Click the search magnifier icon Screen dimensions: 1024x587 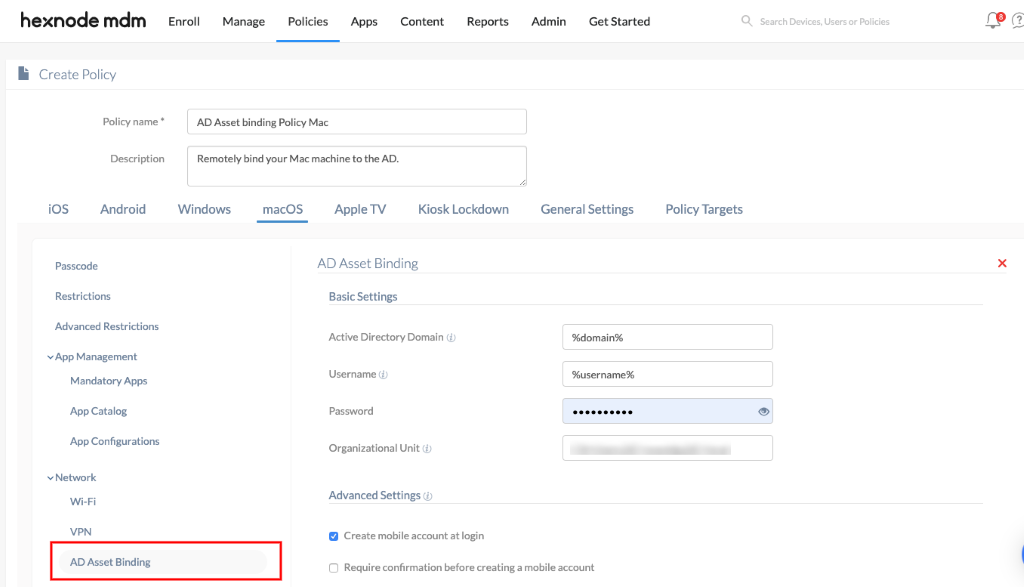pyautogui.click(x=746, y=21)
